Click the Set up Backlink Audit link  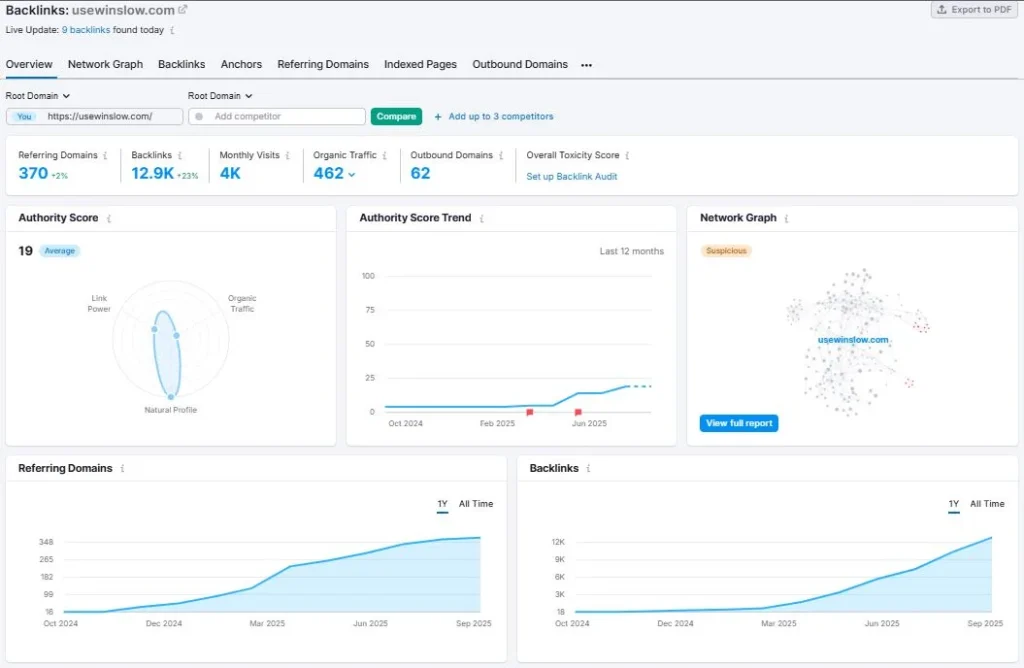pyautogui.click(x=571, y=176)
